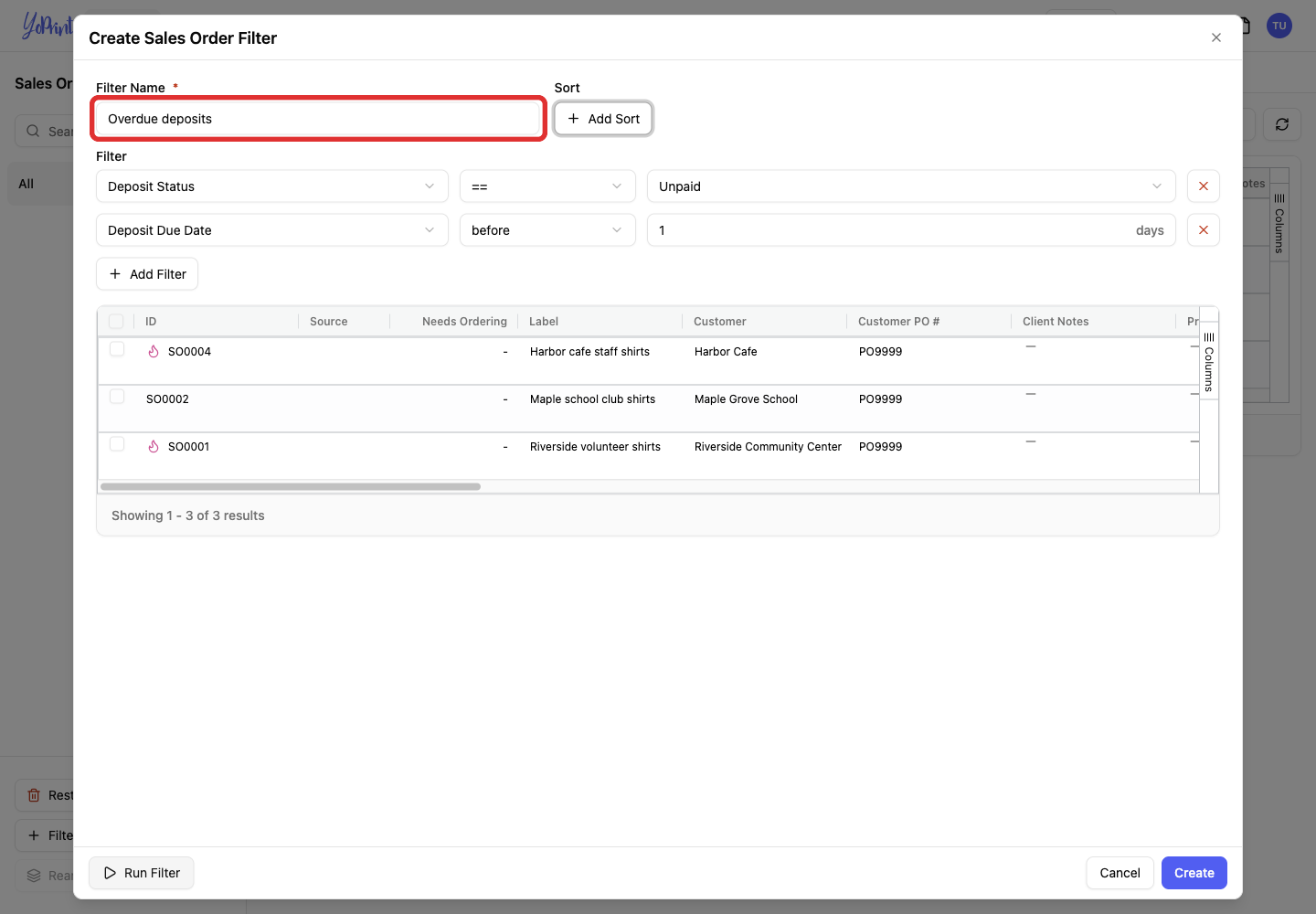Image resolution: width=1316 pixels, height=914 pixels.
Task: Open order SO0002 ID cell
Action: click(167, 399)
